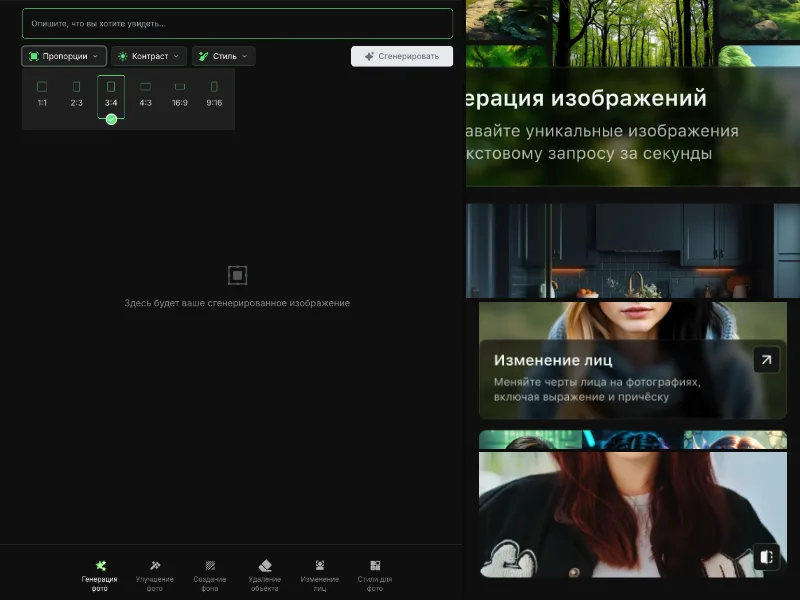Click the Сгенерировать button
Viewport: 800px width, 600px height.
pos(402,56)
